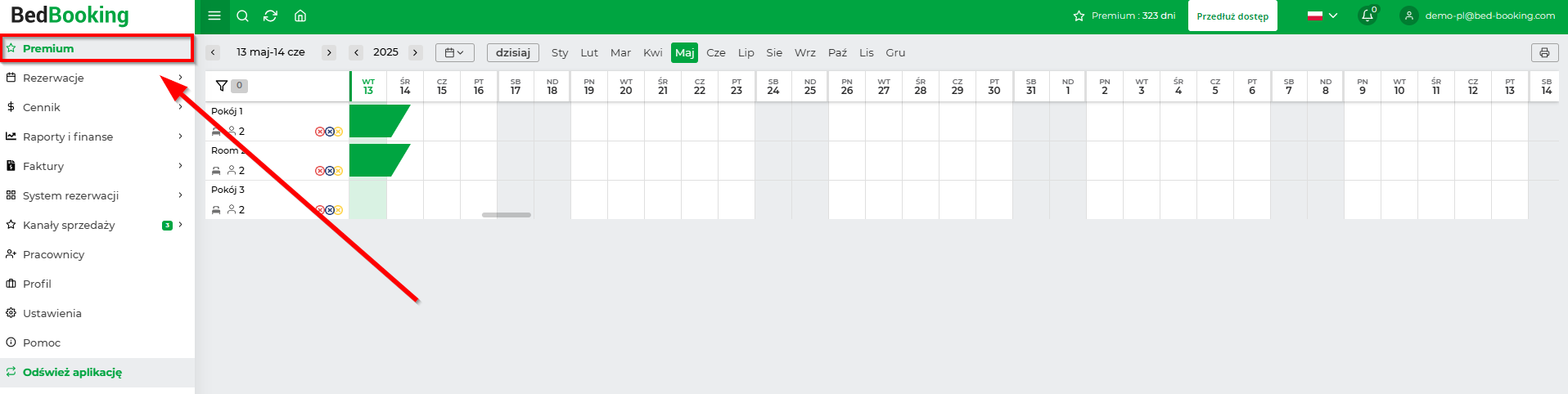Open the calendar date picker dropdown
Viewport: 1568px width, 394px height.
click(x=454, y=52)
